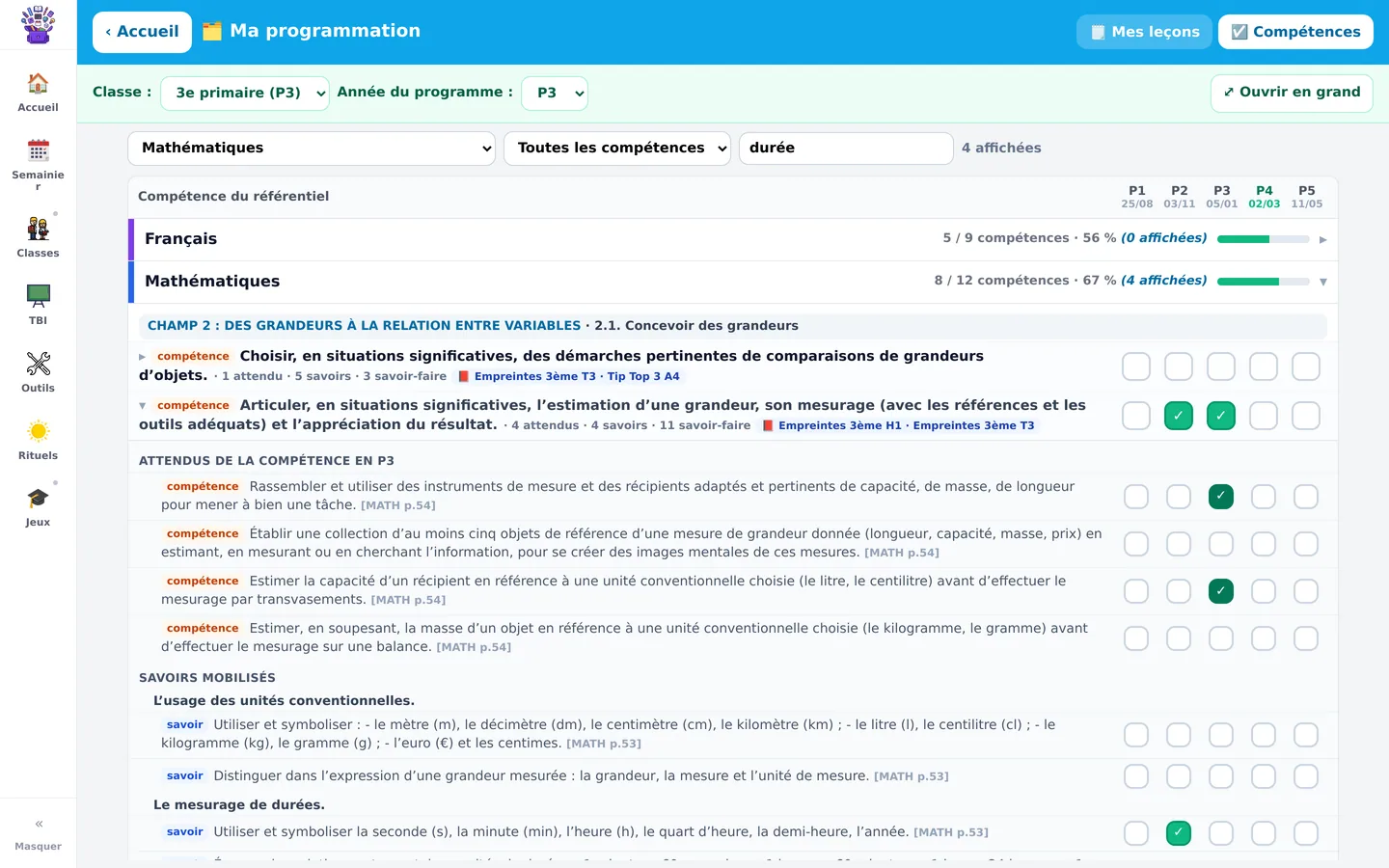
Task: Click the app logo at top left
Action: [38, 24]
